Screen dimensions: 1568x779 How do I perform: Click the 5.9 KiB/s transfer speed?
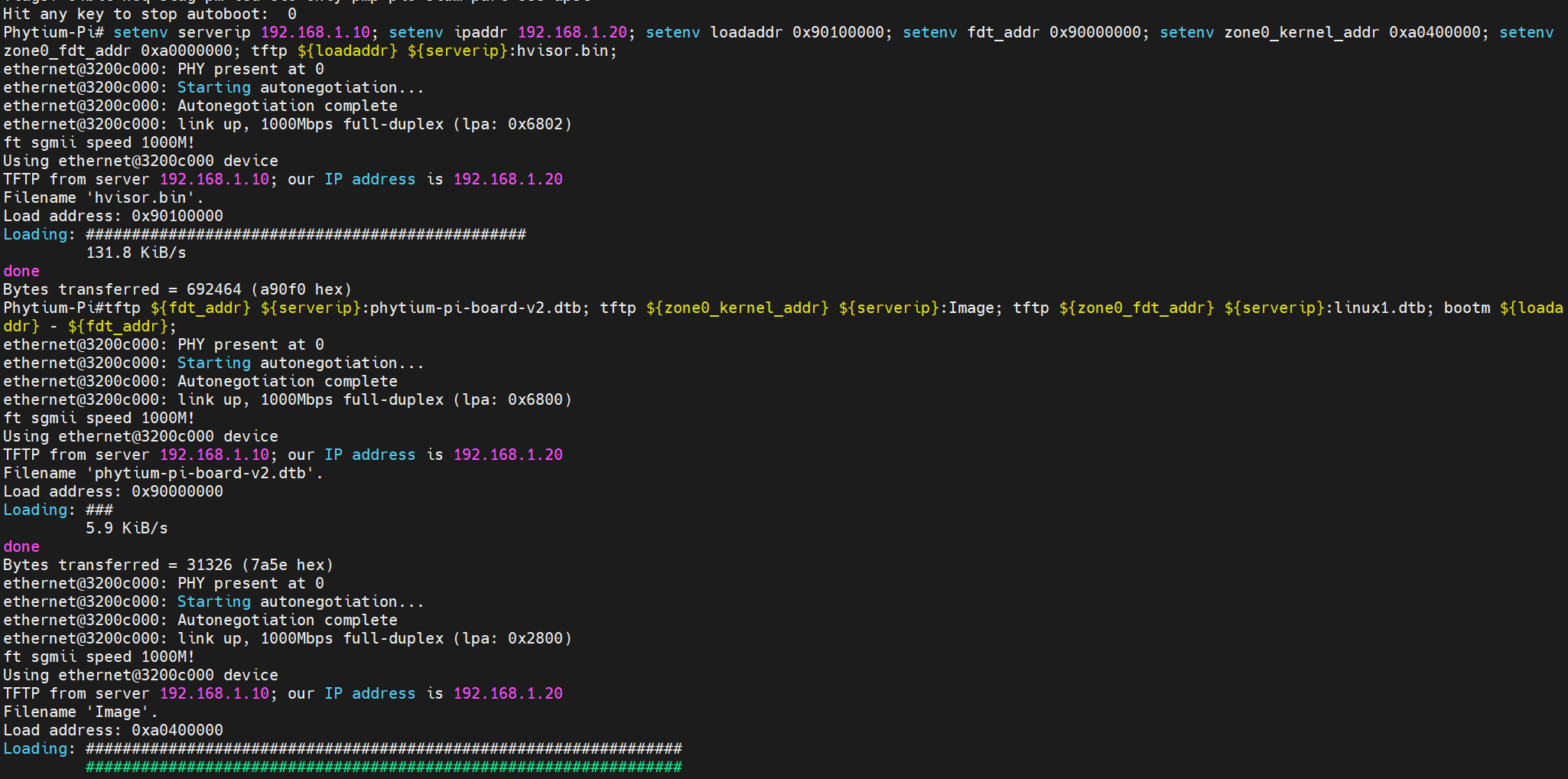pos(126,528)
